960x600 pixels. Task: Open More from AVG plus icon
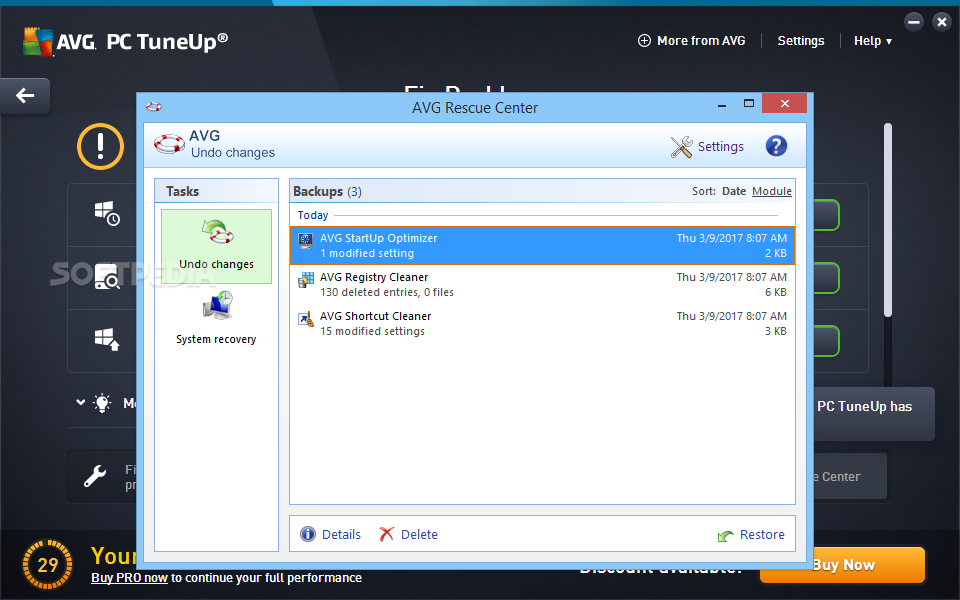[x=644, y=41]
